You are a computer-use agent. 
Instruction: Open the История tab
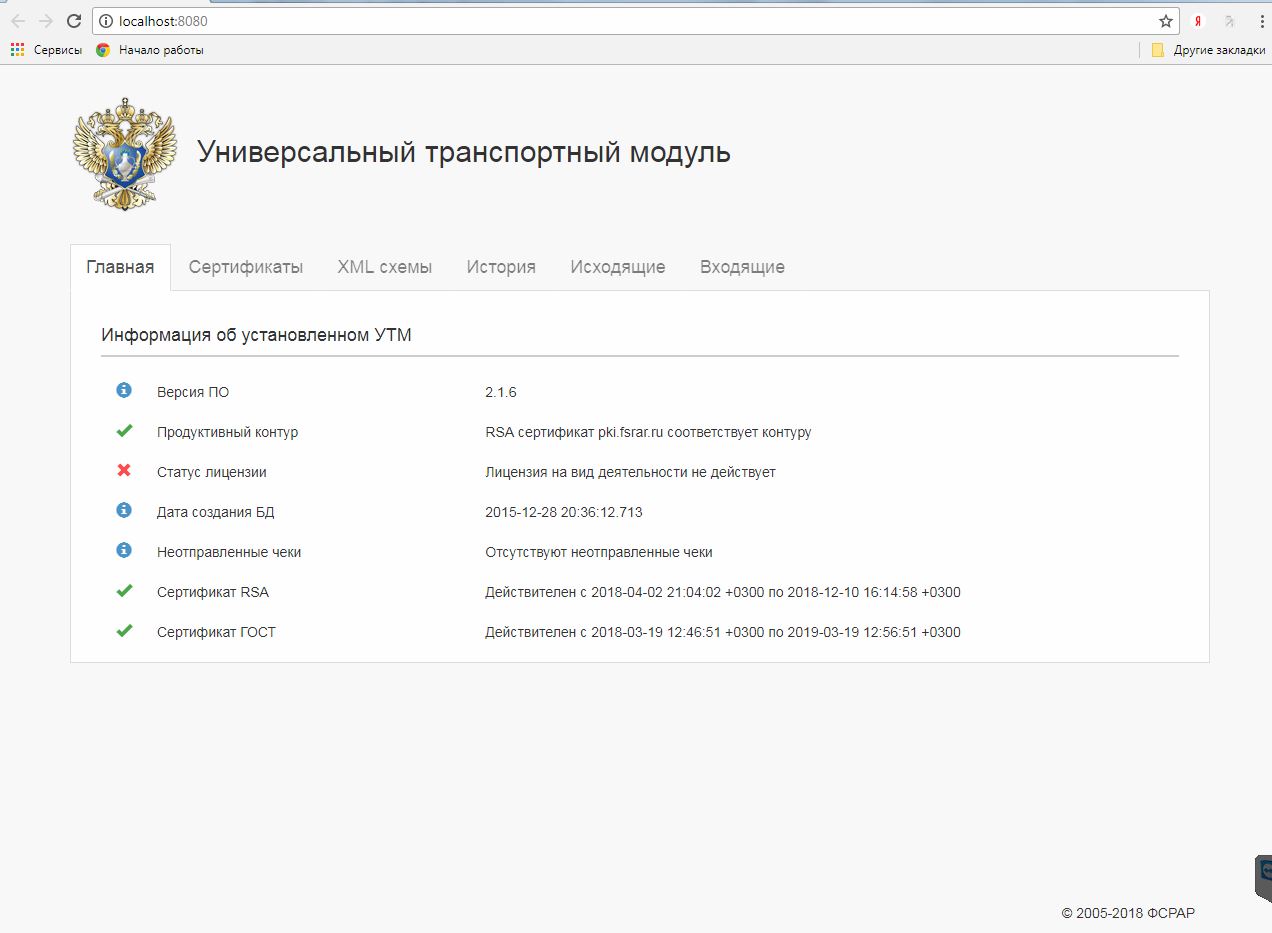501,267
